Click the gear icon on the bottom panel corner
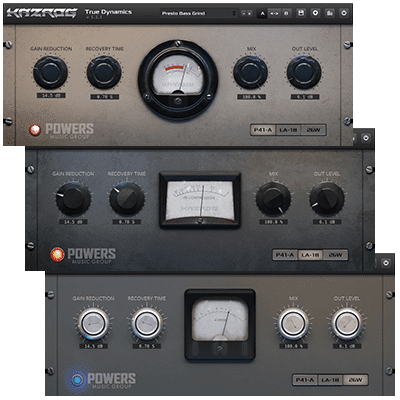400x400 pixels. [x=386, y=263]
